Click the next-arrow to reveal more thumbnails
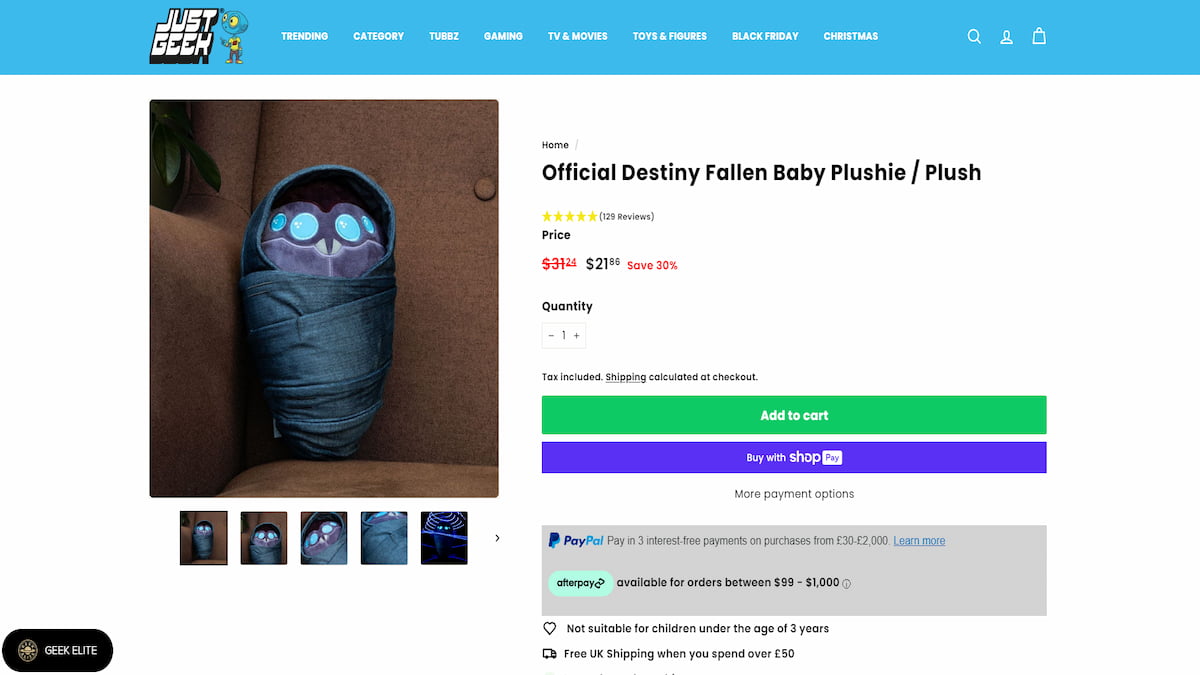1200x675 pixels. click(497, 537)
